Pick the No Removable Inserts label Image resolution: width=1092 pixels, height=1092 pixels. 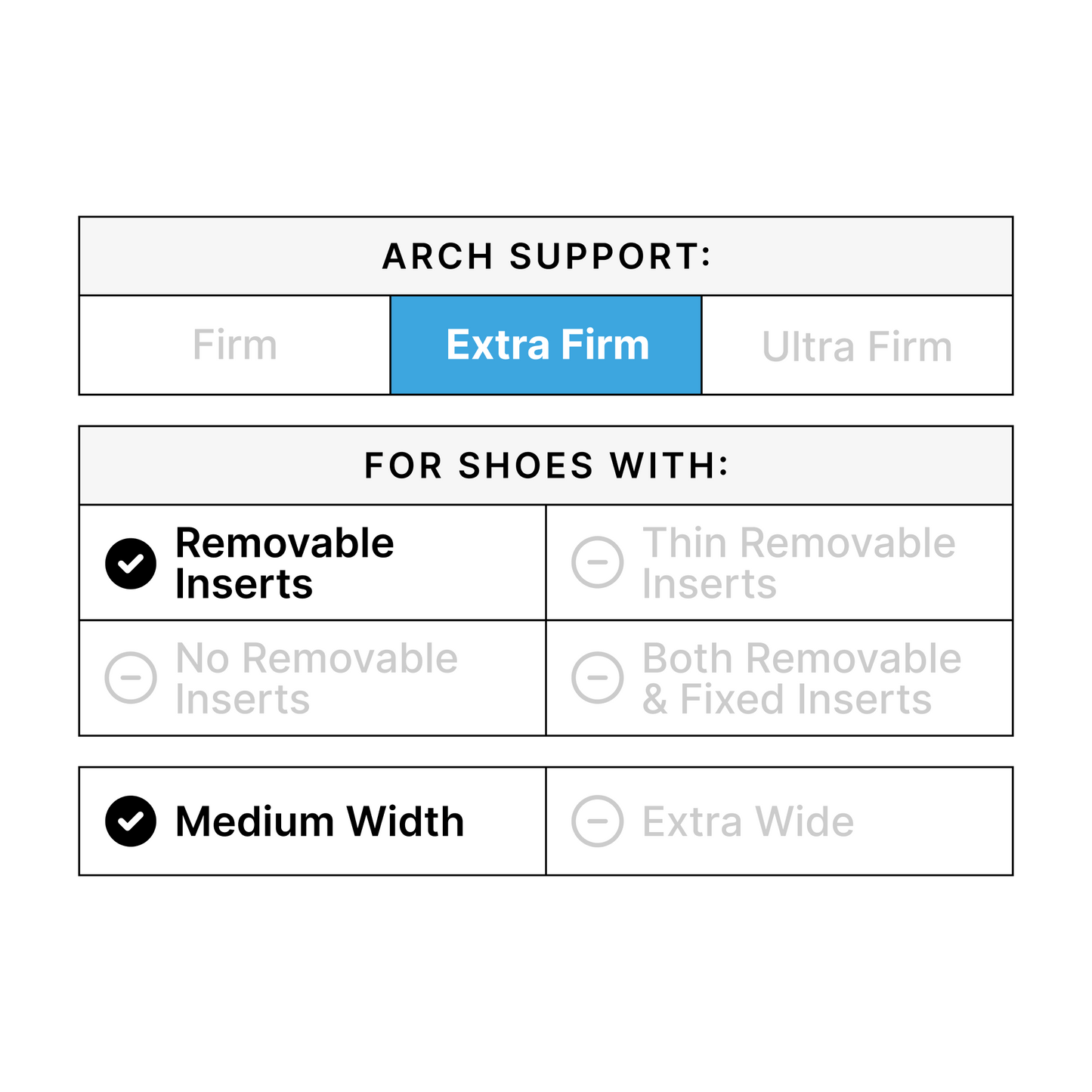click(316, 679)
